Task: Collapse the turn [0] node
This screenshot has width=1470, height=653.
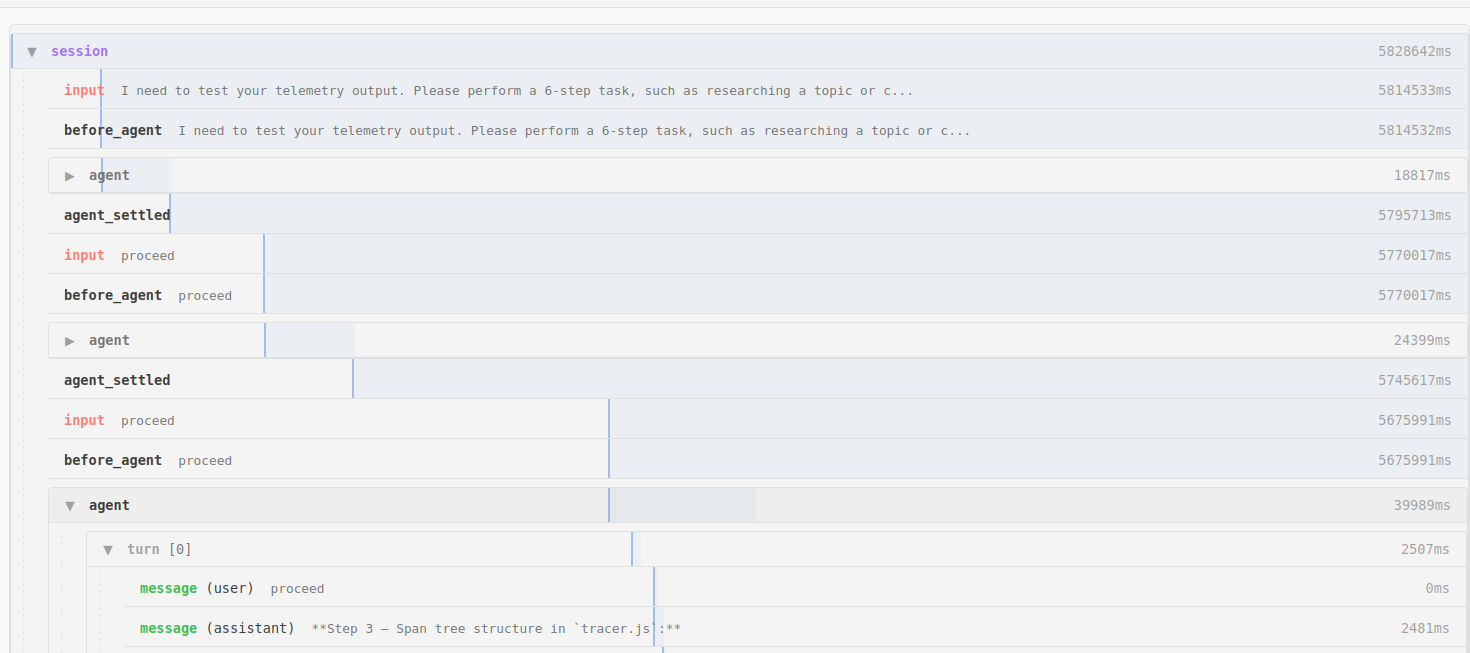Action: coord(108,550)
